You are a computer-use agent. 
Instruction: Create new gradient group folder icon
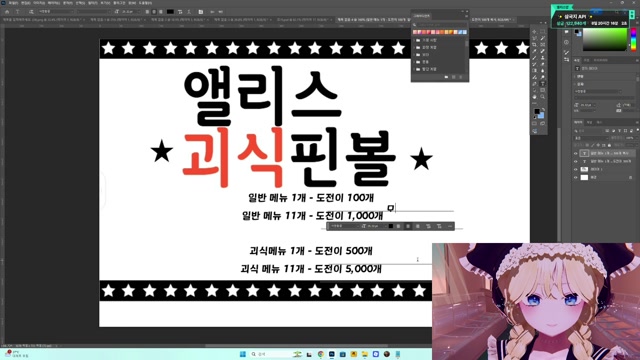446,77
